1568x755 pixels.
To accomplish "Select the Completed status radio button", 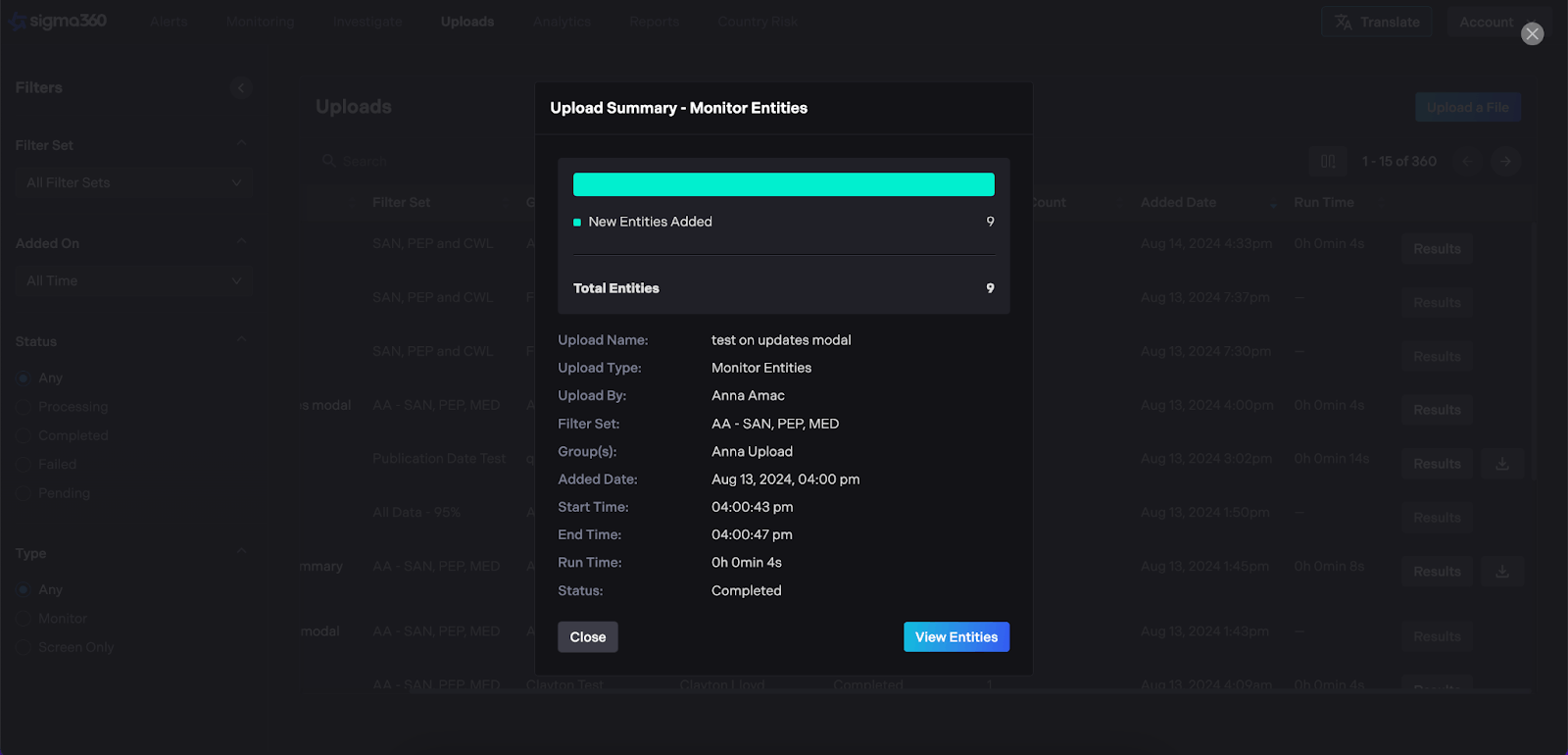I will coord(24,436).
